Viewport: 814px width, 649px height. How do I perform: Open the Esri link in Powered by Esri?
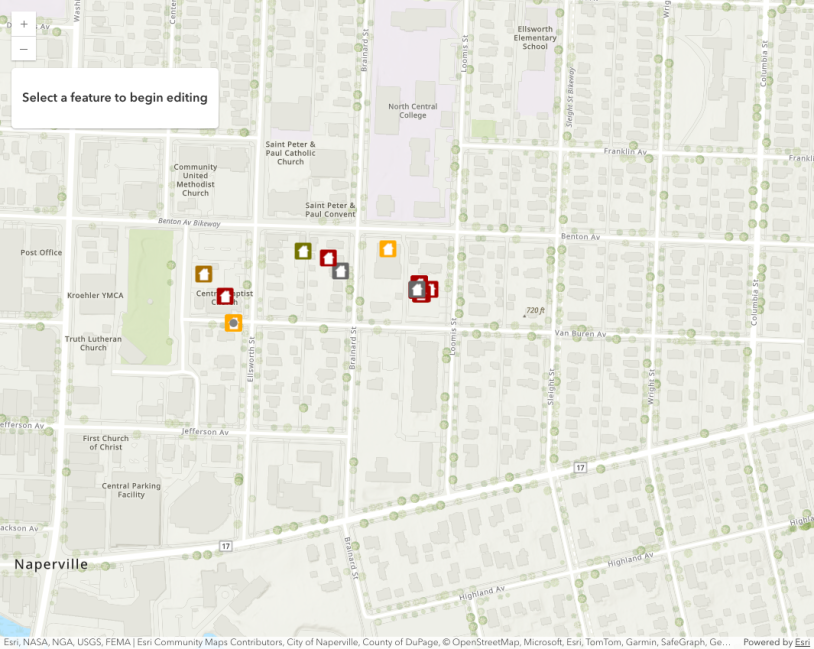802,642
